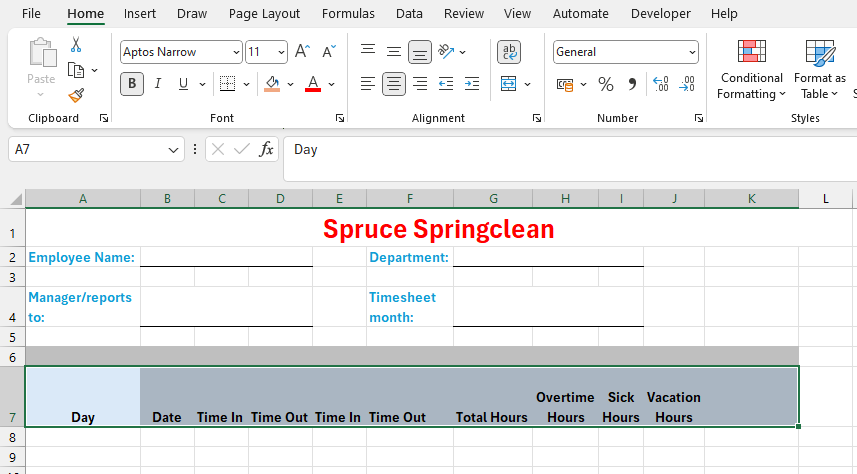Click the Cut scissors icon
This screenshot has height=474, width=857.
pyautogui.click(x=76, y=45)
